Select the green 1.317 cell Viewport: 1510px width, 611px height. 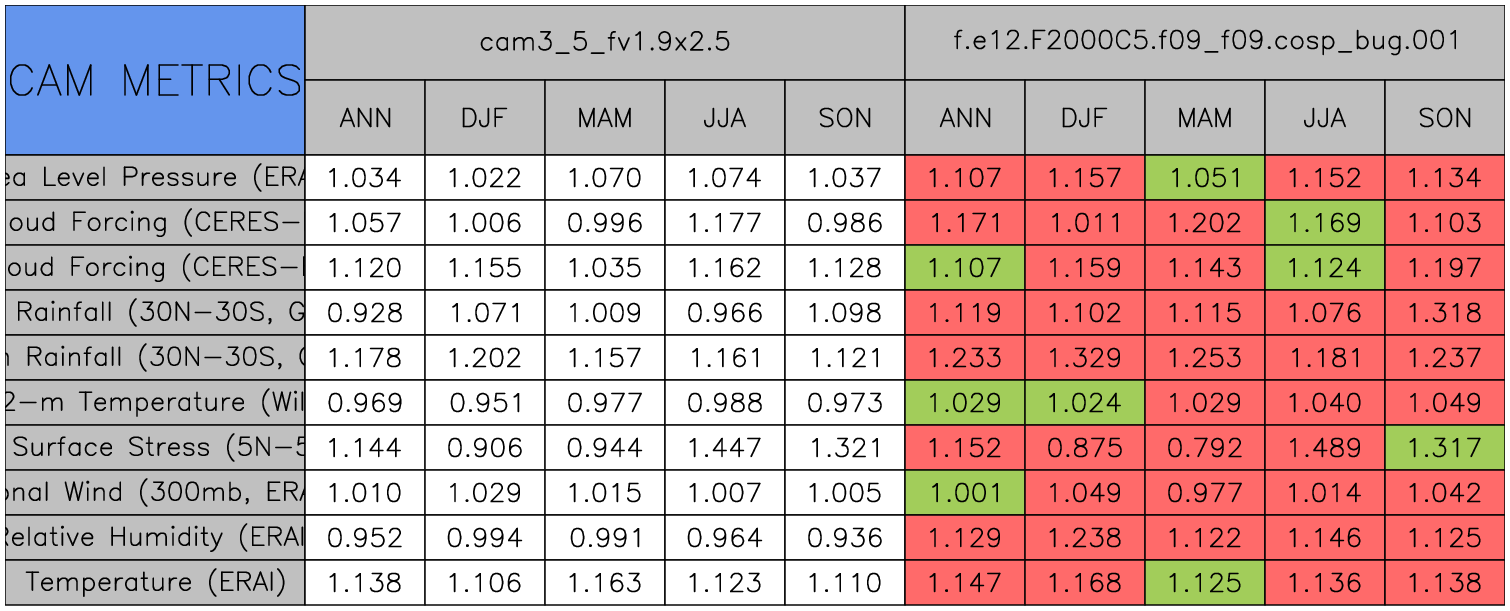1444,447
